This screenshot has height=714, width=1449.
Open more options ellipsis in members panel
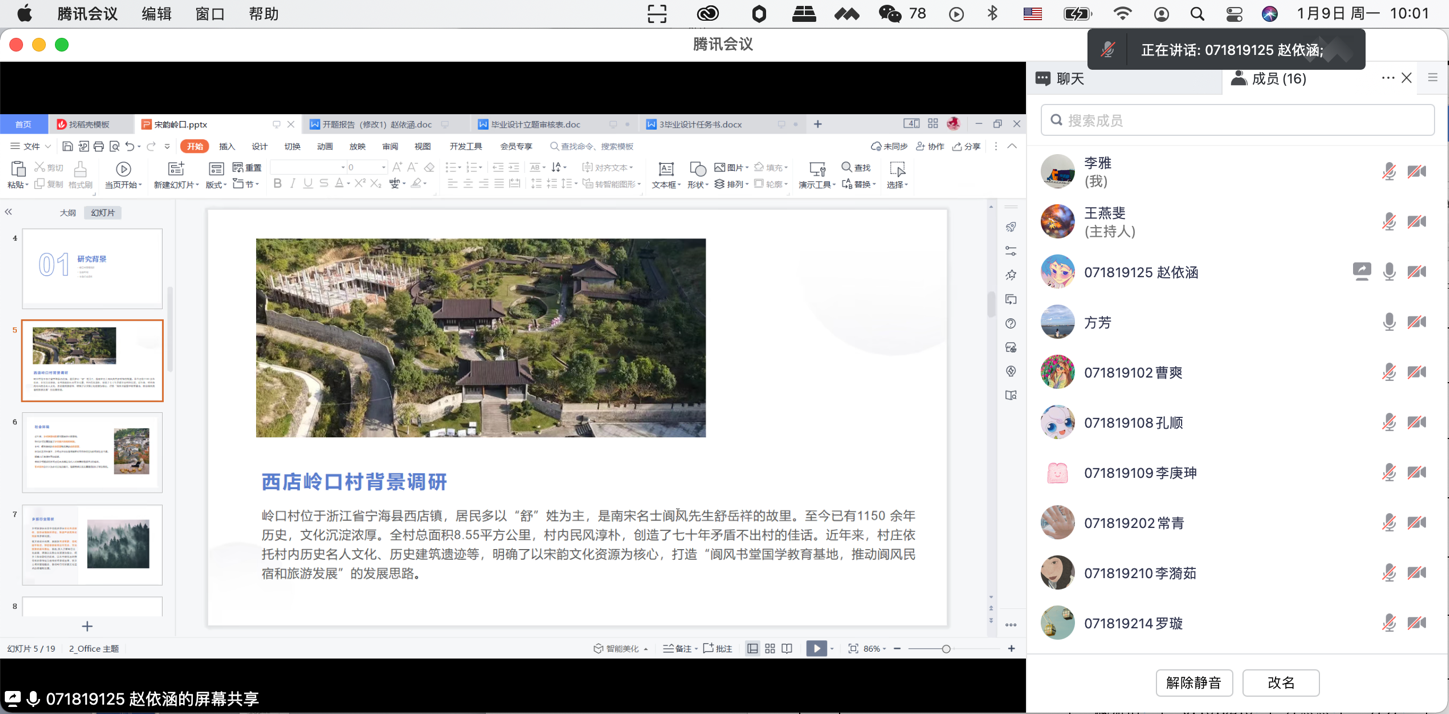click(1387, 78)
